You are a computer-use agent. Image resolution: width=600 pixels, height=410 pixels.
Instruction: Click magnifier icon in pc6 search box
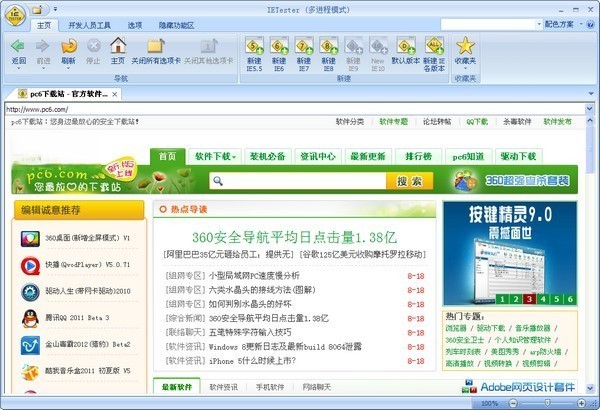click(218, 181)
